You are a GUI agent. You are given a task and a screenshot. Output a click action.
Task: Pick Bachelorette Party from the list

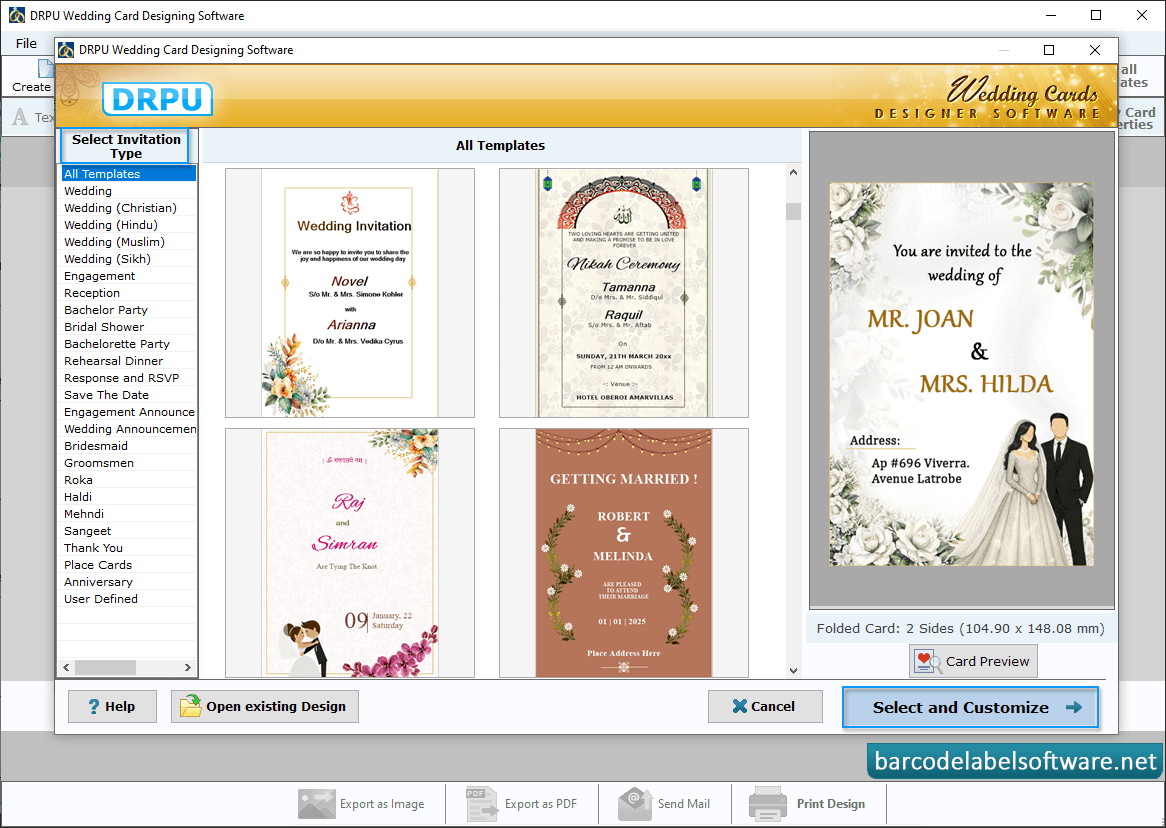click(x=128, y=344)
